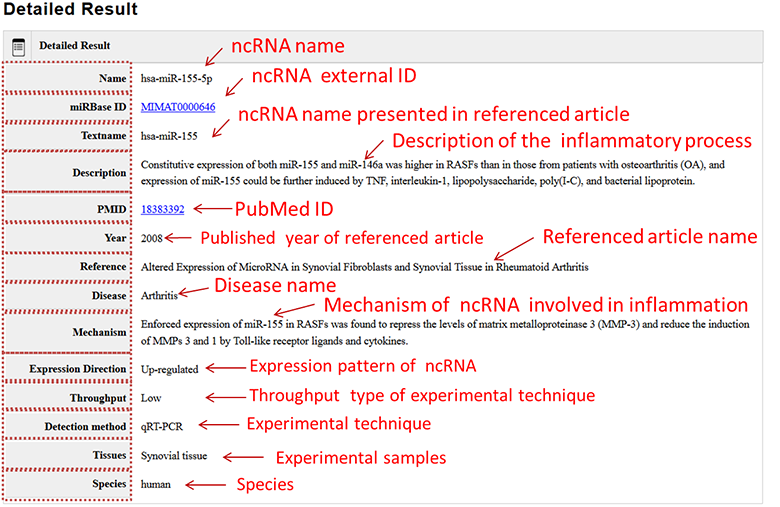Select the year value '2008'
The width and height of the screenshot is (780, 507).
click(152, 238)
